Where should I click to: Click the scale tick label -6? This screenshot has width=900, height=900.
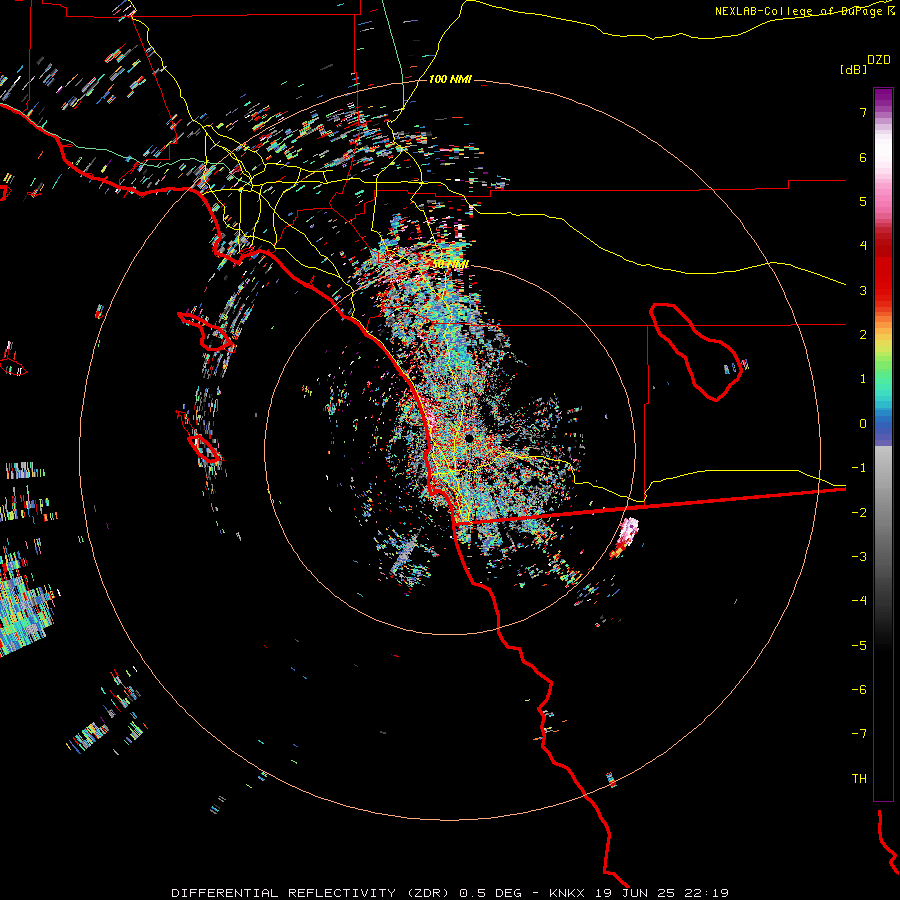[859, 690]
